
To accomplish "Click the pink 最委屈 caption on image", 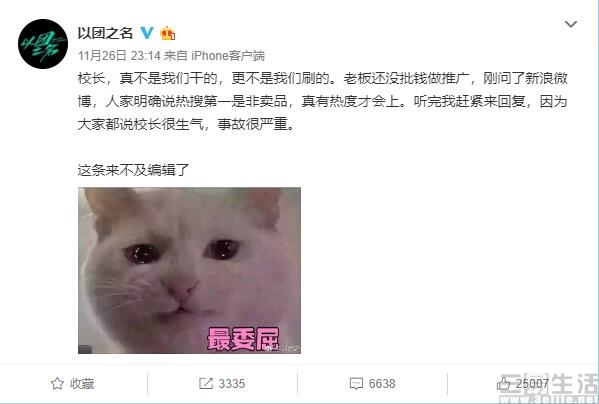I will [243, 339].
